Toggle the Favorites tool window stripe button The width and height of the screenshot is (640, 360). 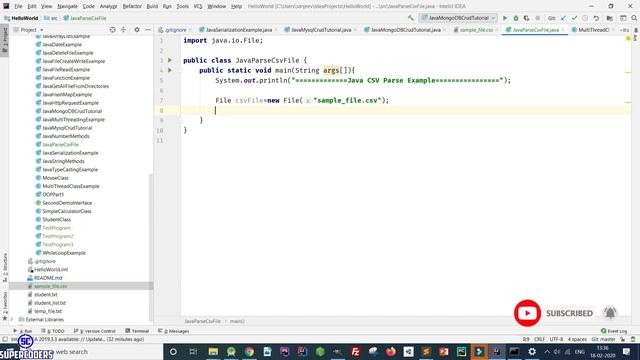(x=4, y=305)
